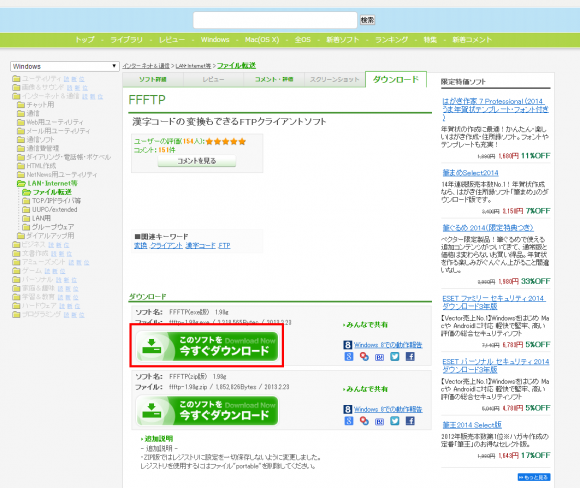Open ESET ファミリー セキュリティ 2014 link

tap(494, 302)
